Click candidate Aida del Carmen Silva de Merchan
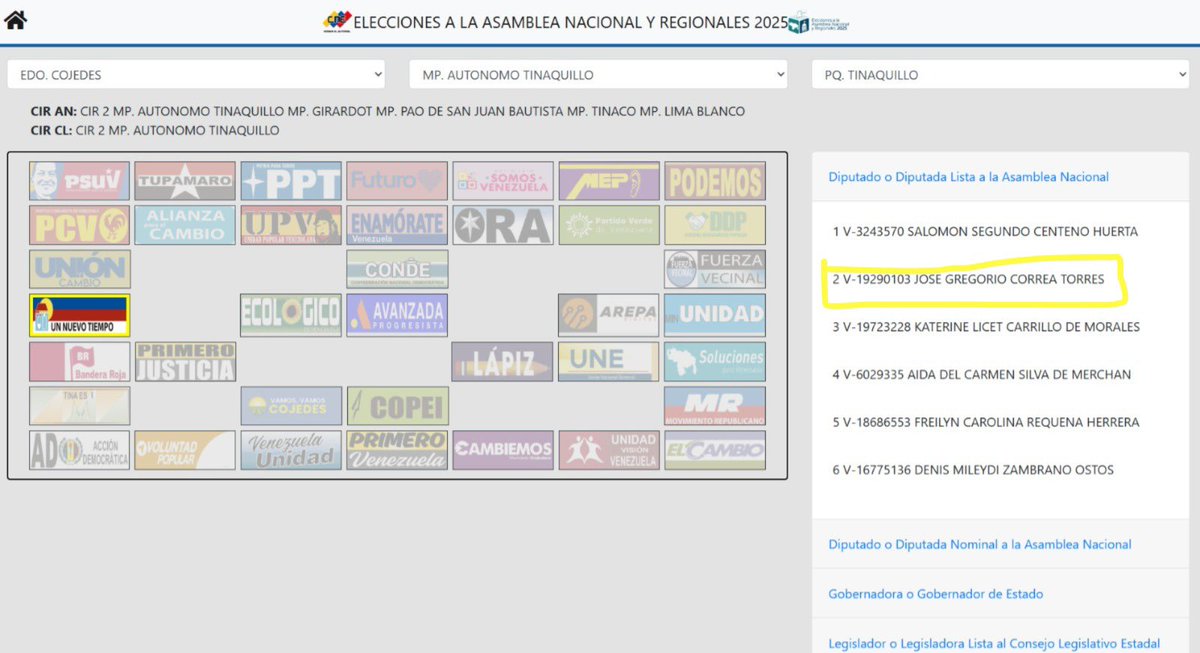Image resolution: width=1200 pixels, height=653 pixels. pos(981,375)
